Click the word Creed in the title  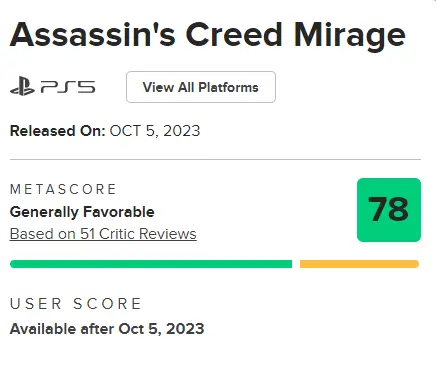point(234,35)
